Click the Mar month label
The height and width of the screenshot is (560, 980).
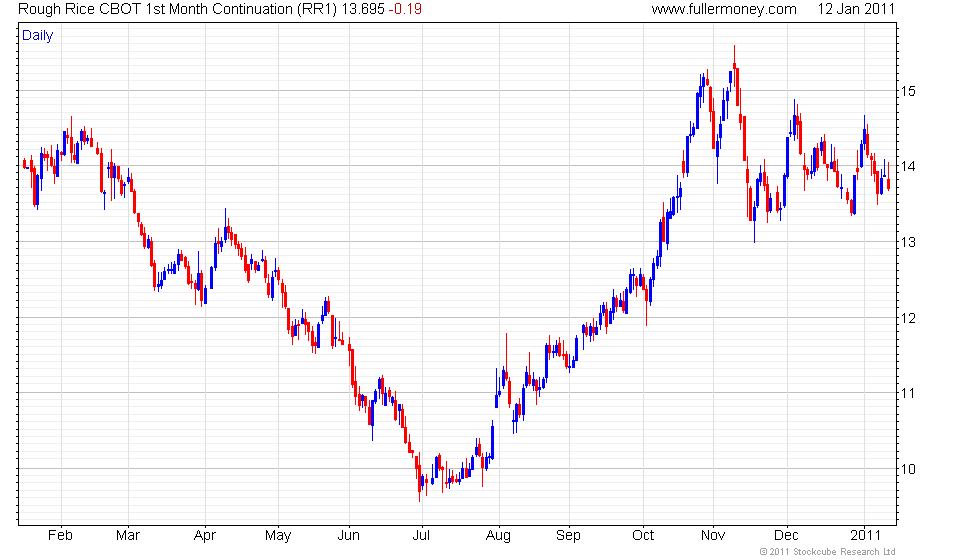tap(128, 536)
